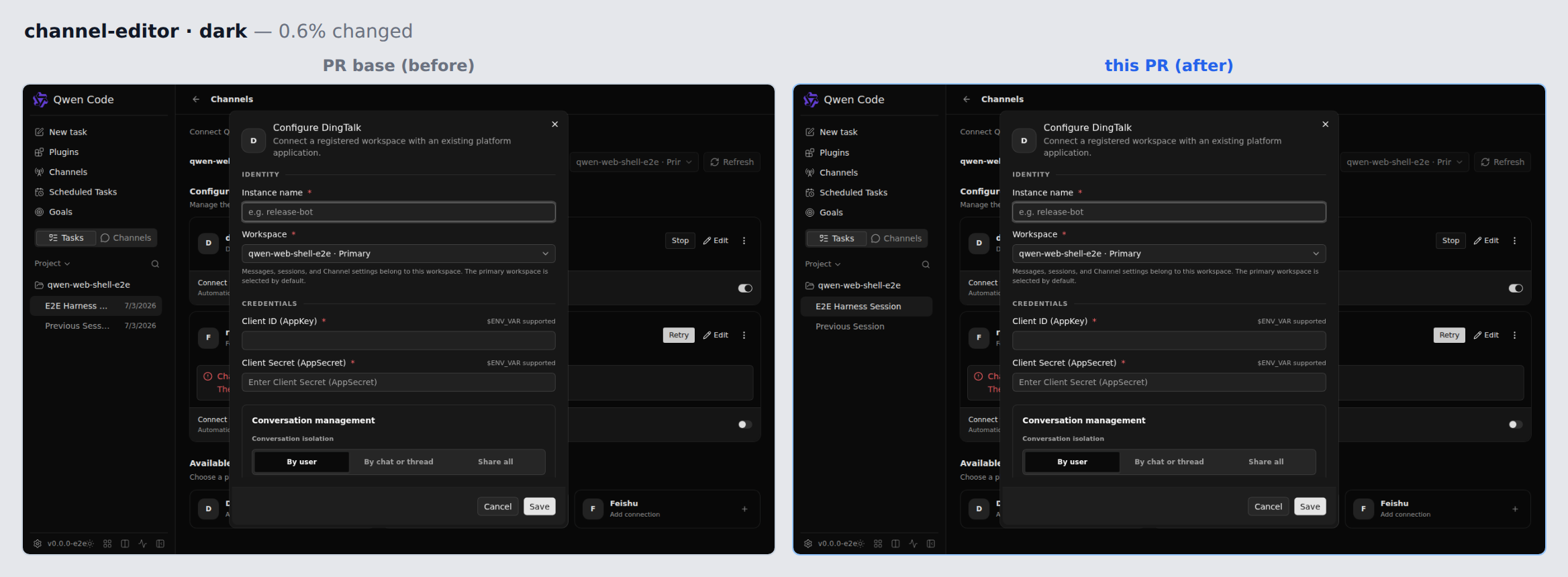Select 'Share all' isolation in before panel
Viewport: 1568px width, 577px height.
pos(495,462)
